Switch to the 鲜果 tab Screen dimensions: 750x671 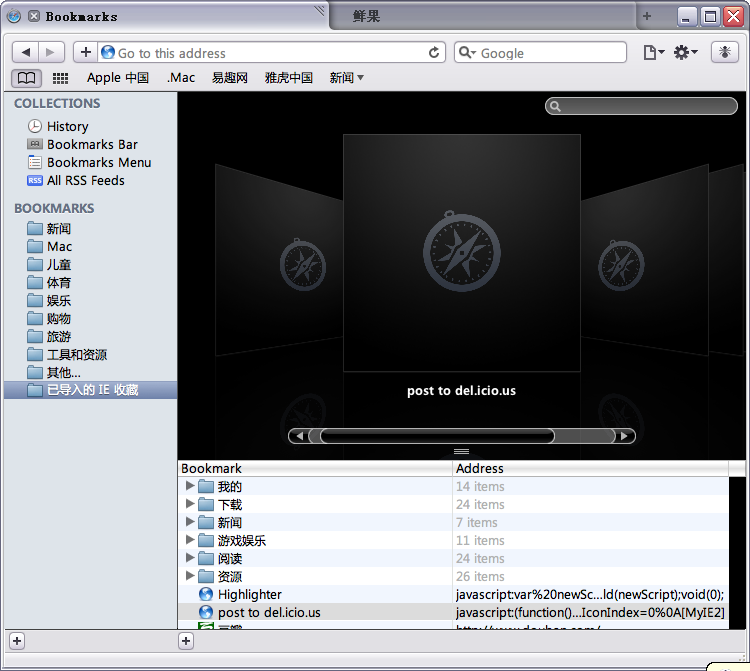pos(483,17)
